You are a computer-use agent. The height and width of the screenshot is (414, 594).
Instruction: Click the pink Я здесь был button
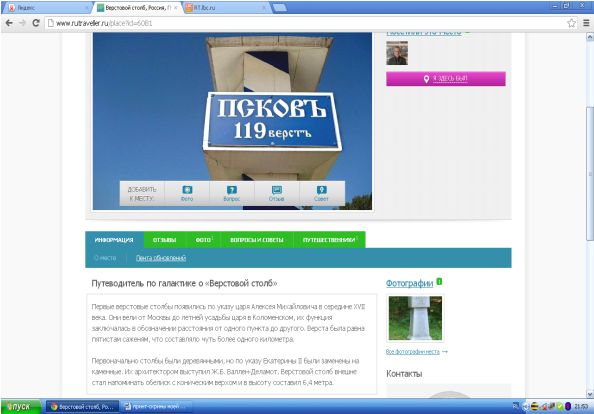(446, 79)
